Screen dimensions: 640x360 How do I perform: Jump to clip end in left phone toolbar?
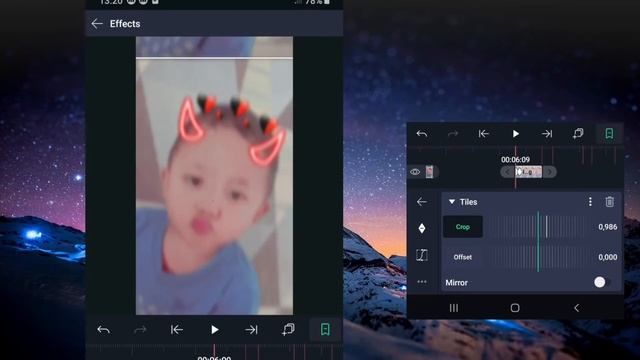(251, 329)
